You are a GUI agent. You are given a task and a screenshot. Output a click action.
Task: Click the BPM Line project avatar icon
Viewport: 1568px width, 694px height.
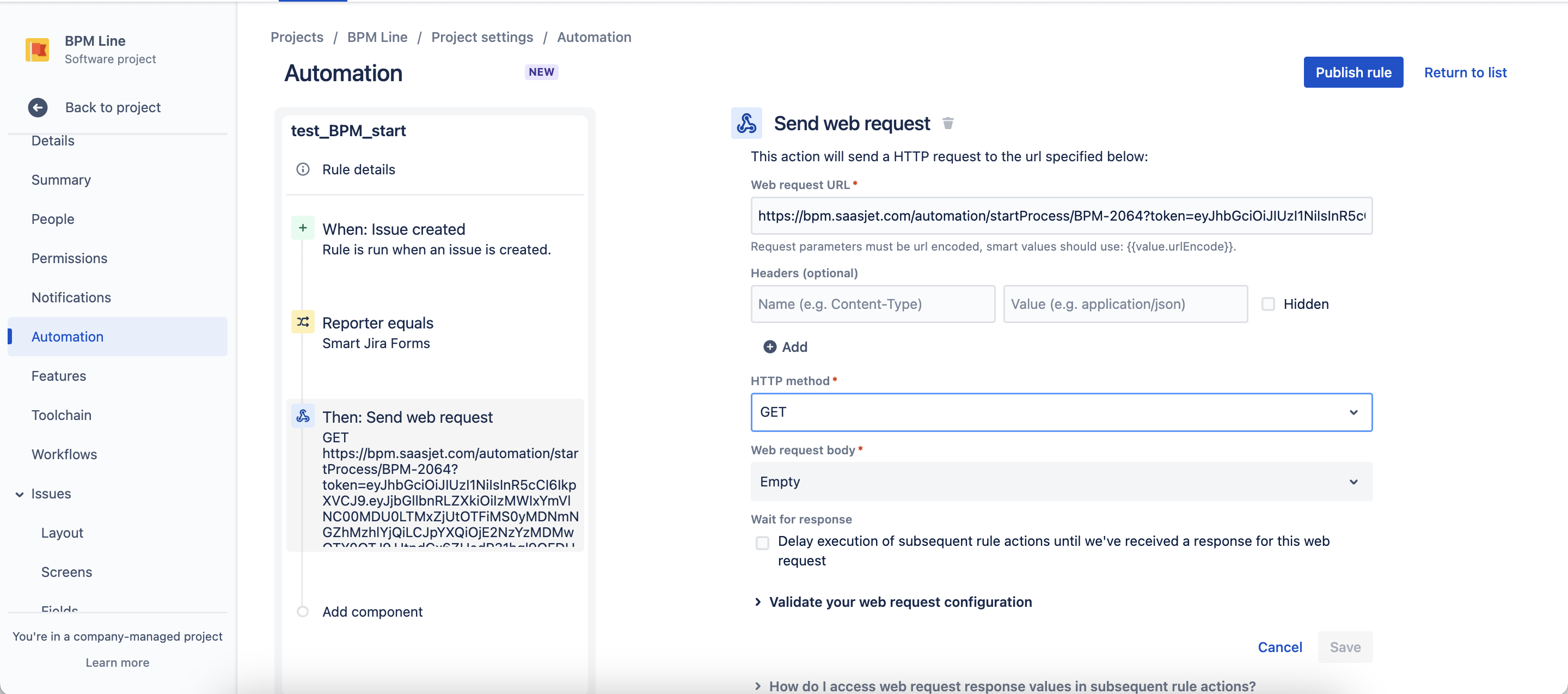tap(37, 50)
